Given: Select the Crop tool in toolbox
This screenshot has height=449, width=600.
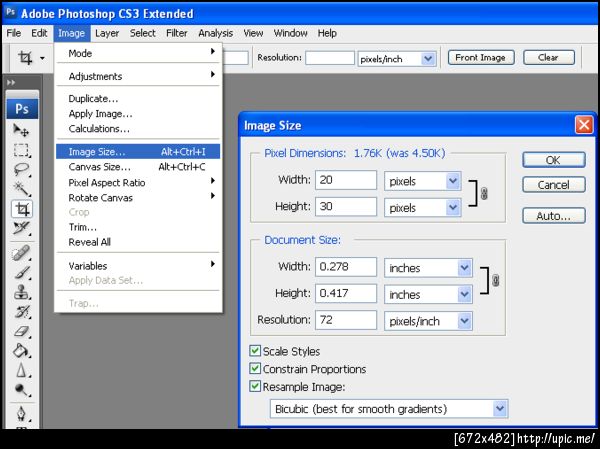Looking at the screenshot, I should [22, 209].
